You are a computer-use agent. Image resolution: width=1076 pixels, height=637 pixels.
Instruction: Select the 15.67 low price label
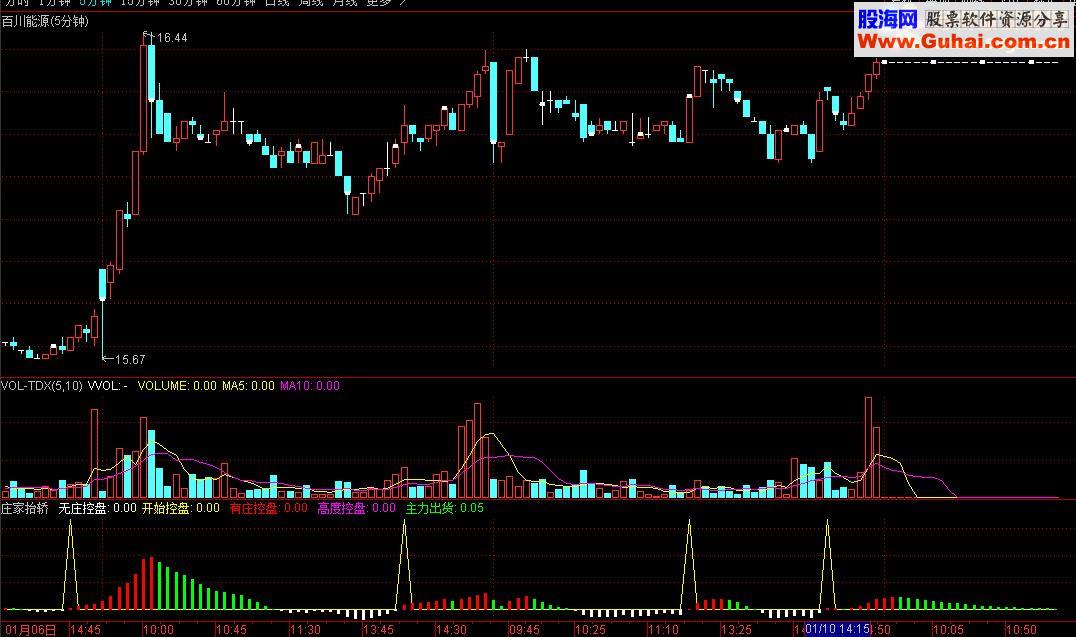130,360
